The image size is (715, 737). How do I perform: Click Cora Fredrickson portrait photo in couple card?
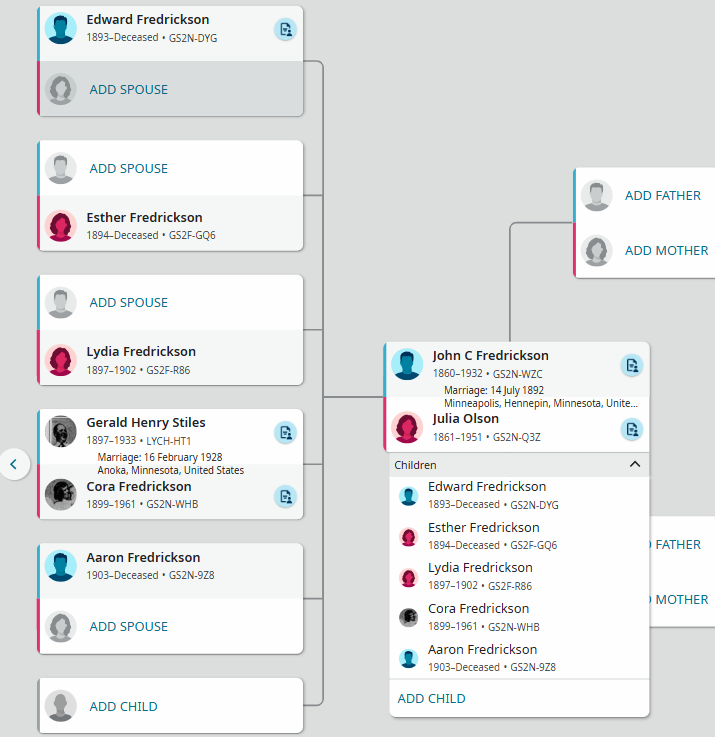[61, 494]
